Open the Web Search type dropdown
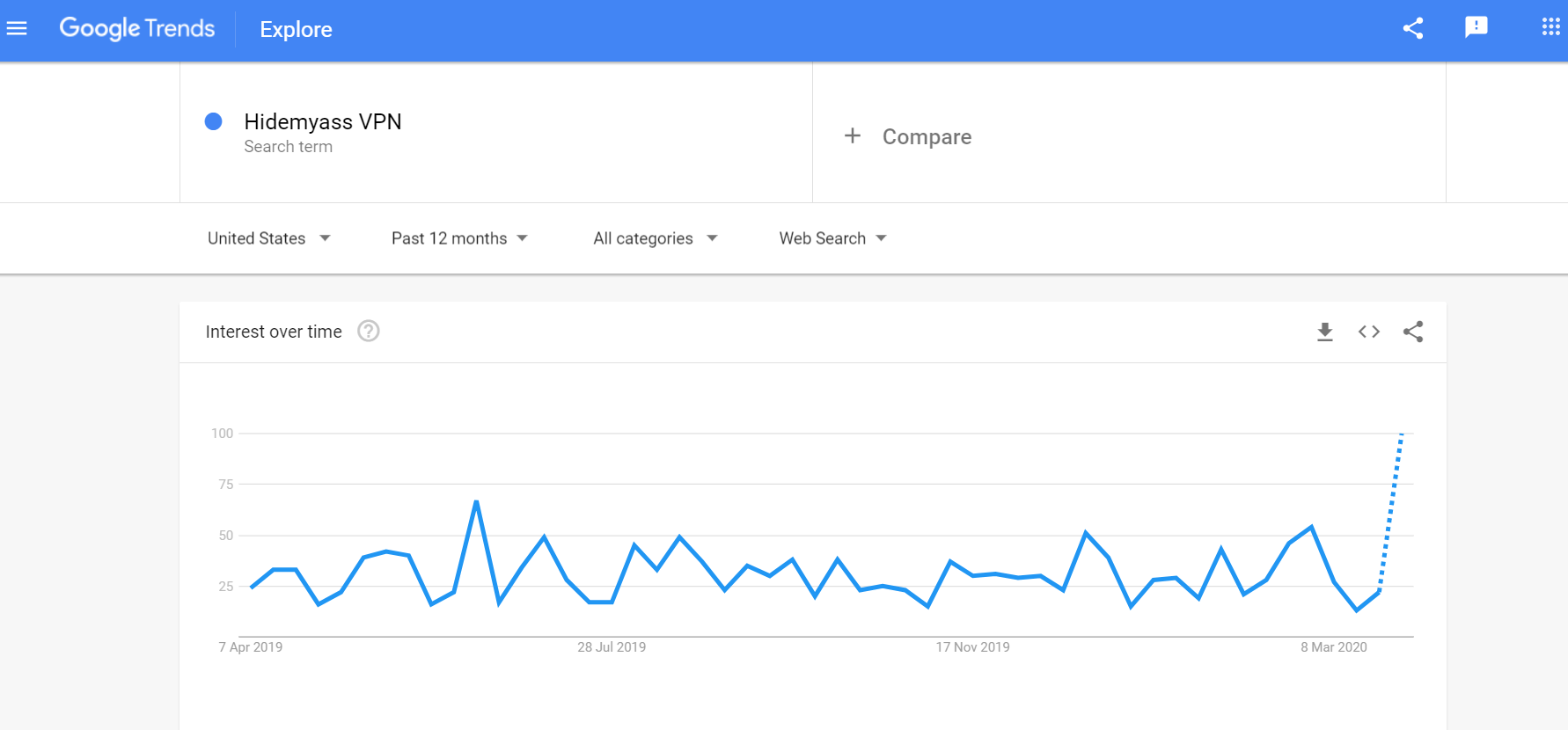The image size is (1568, 730). [832, 238]
